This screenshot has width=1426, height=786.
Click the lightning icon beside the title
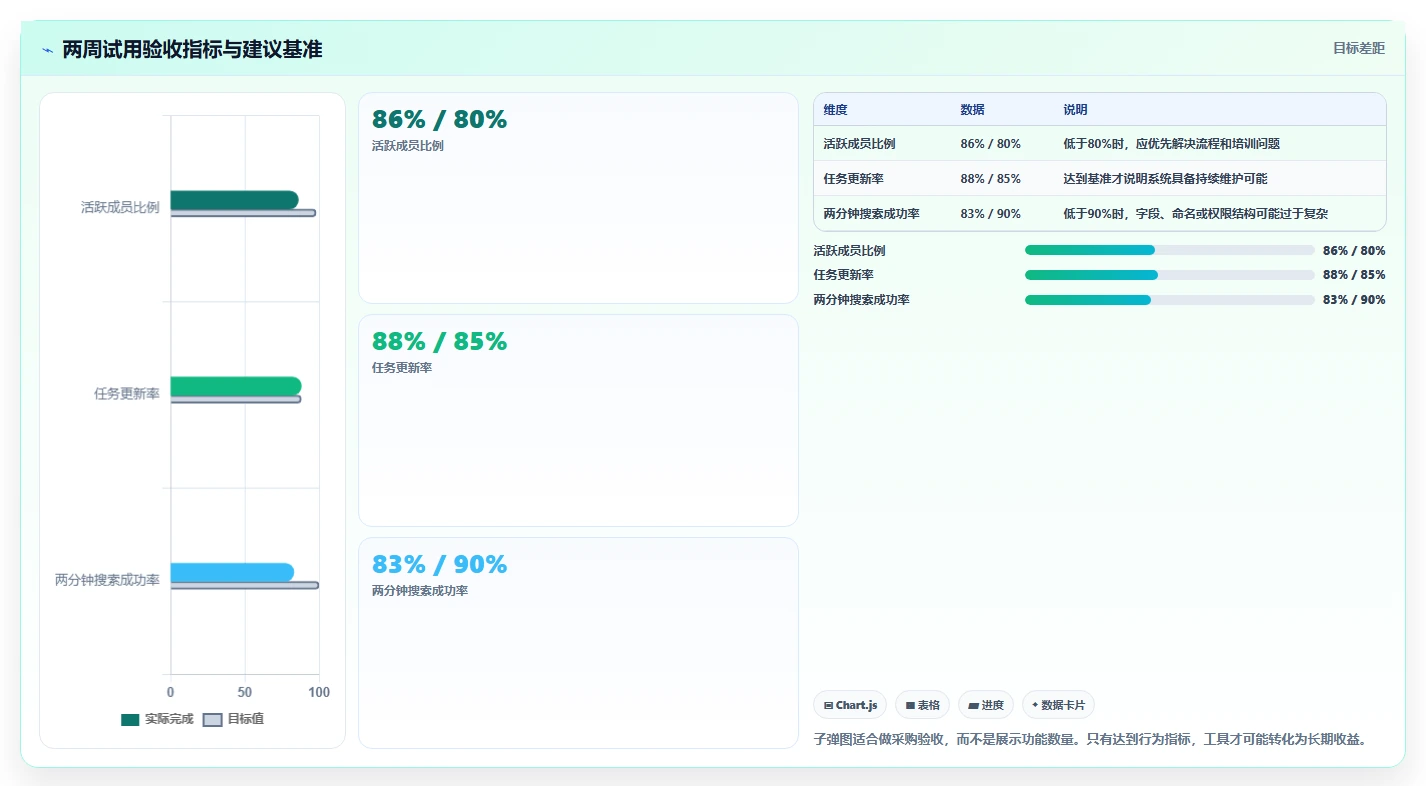click(x=47, y=50)
